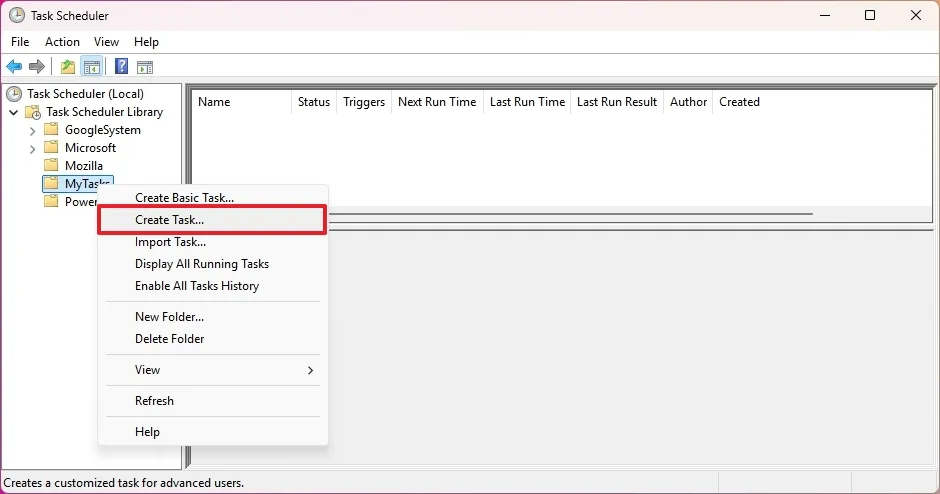Expand the Microsoft folder
This screenshot has width=940, height=494.
tap(32, 148)
